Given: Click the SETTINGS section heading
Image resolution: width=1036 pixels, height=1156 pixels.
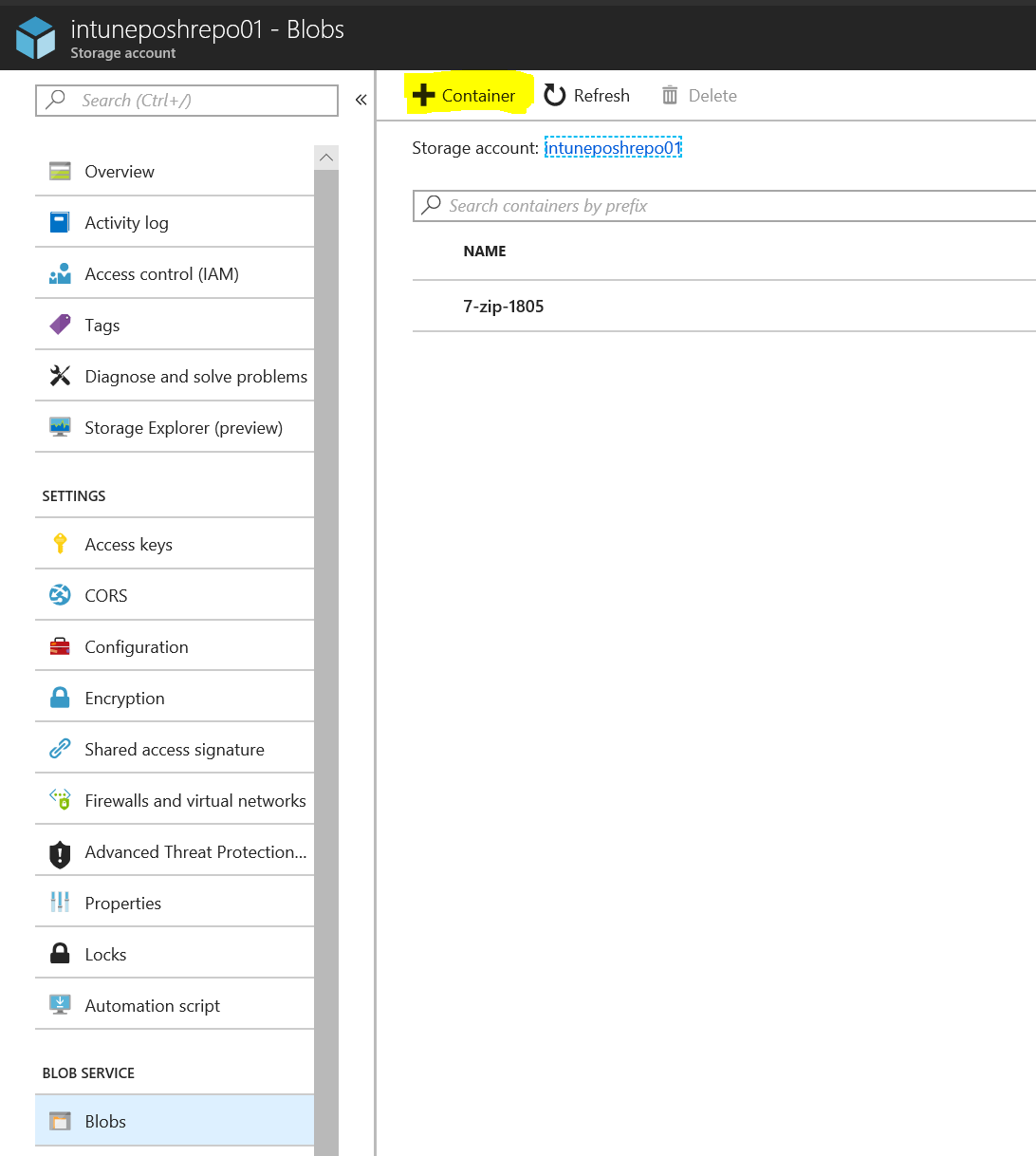Looking at the screenshot, I should pos(74,496).
